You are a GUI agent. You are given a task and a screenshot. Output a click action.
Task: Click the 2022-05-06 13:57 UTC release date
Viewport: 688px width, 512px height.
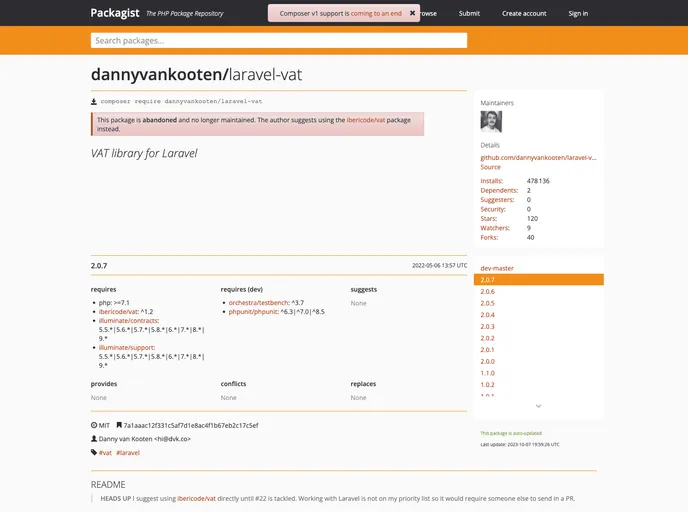point(440,265)
